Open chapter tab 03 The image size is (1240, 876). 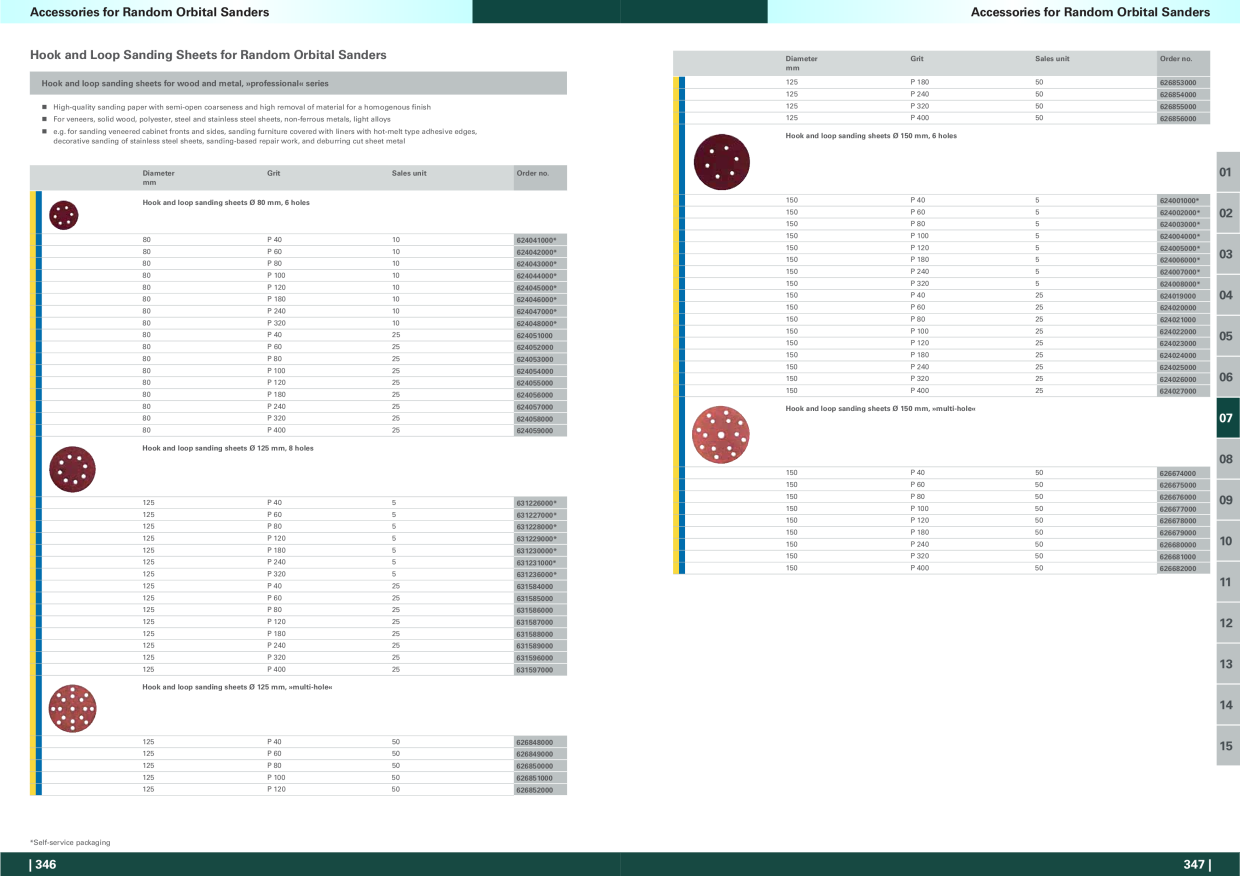(1228, 254)
